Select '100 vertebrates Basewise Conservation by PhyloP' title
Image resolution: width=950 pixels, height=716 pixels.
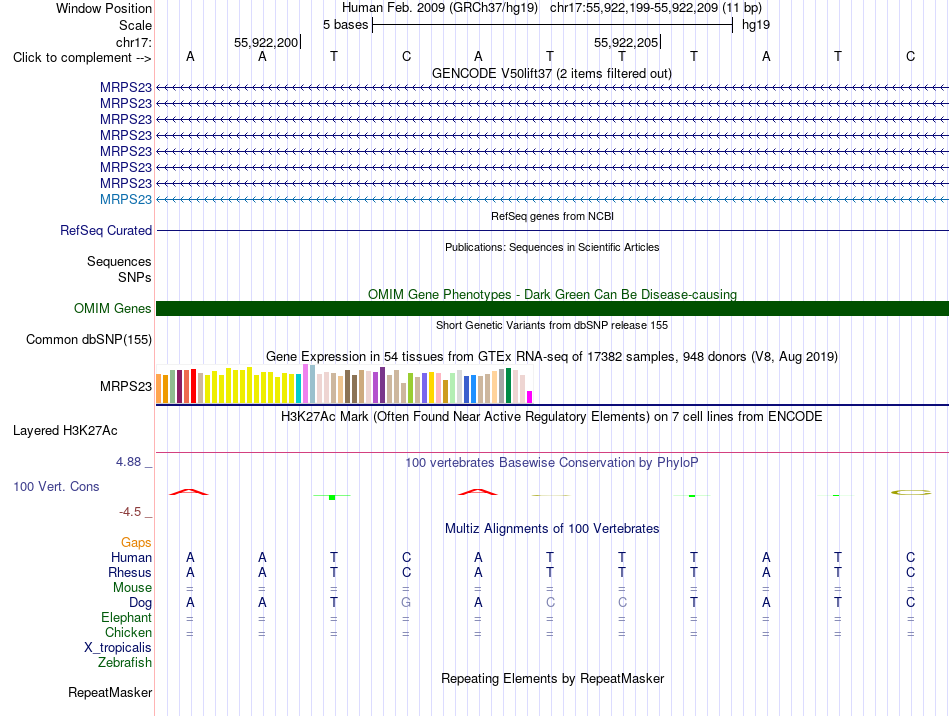552,463
